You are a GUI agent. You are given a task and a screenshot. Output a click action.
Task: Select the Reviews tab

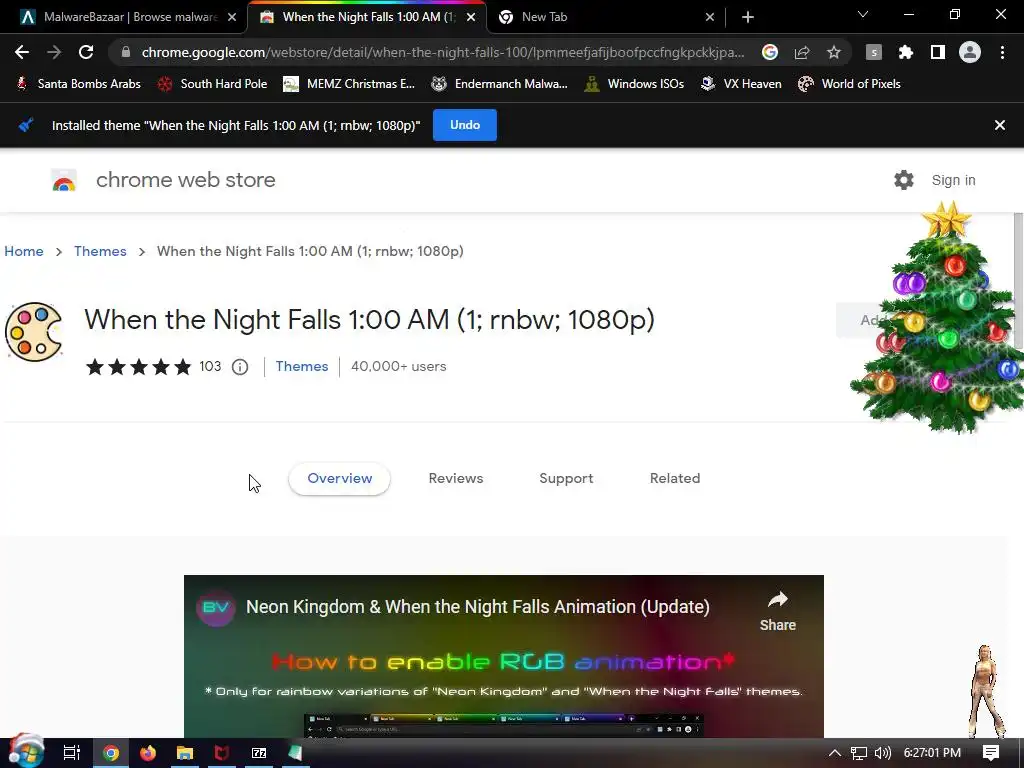point(456,479)
